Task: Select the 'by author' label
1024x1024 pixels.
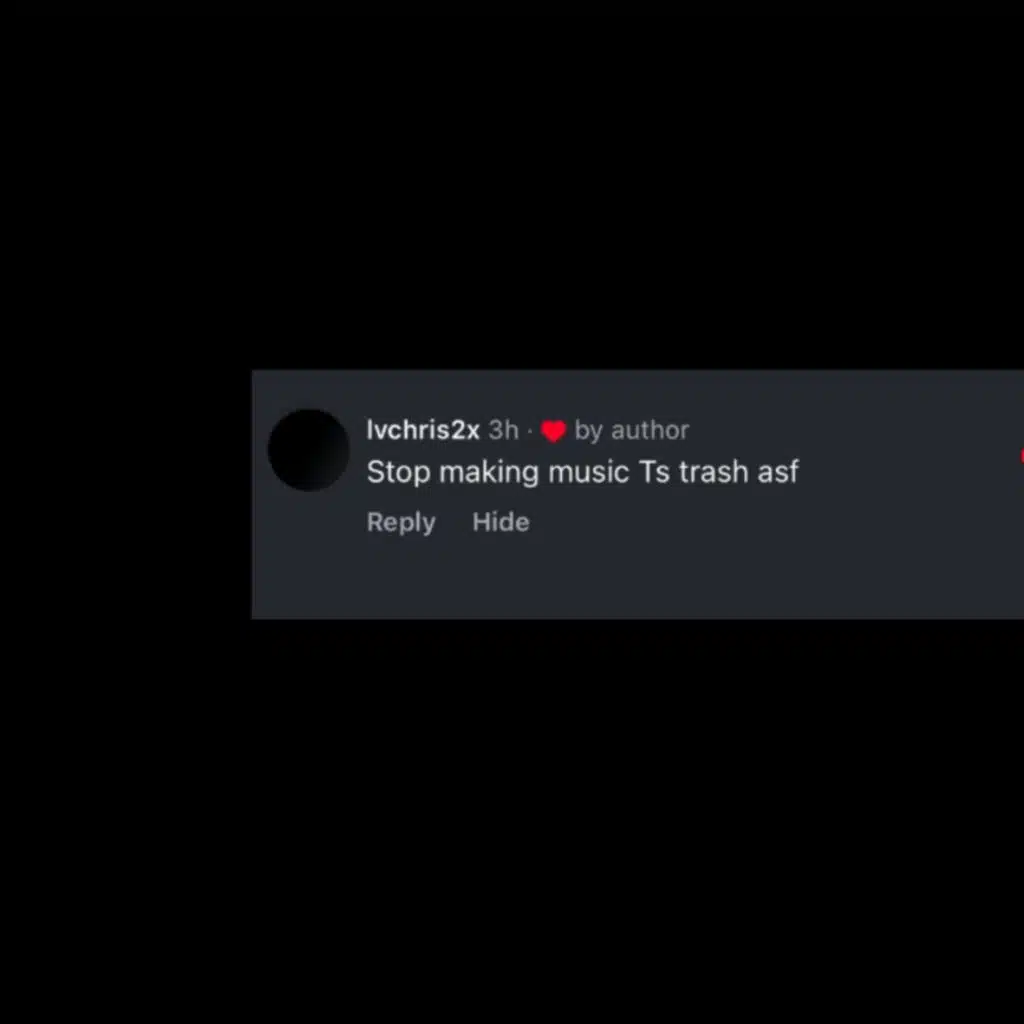Action: point(632,430)
